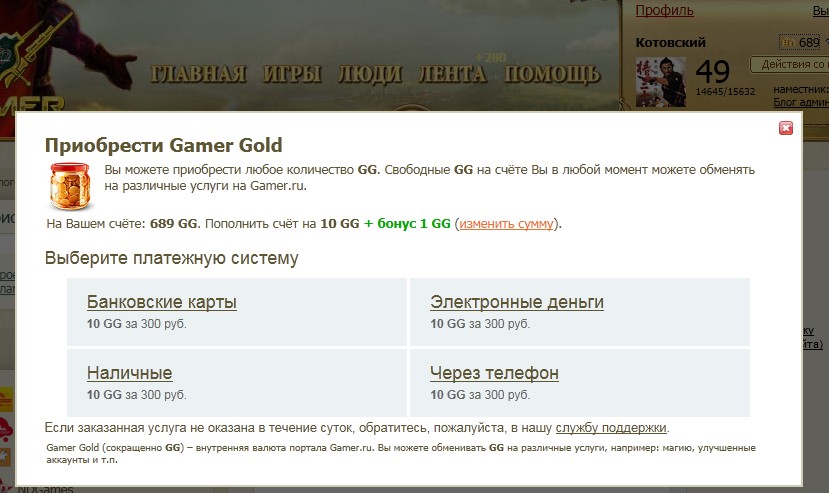829x493 pixels.
Task: Open the ПОМОЩЬ menu item
Action: pyautogui.click(x=552, y=74)
